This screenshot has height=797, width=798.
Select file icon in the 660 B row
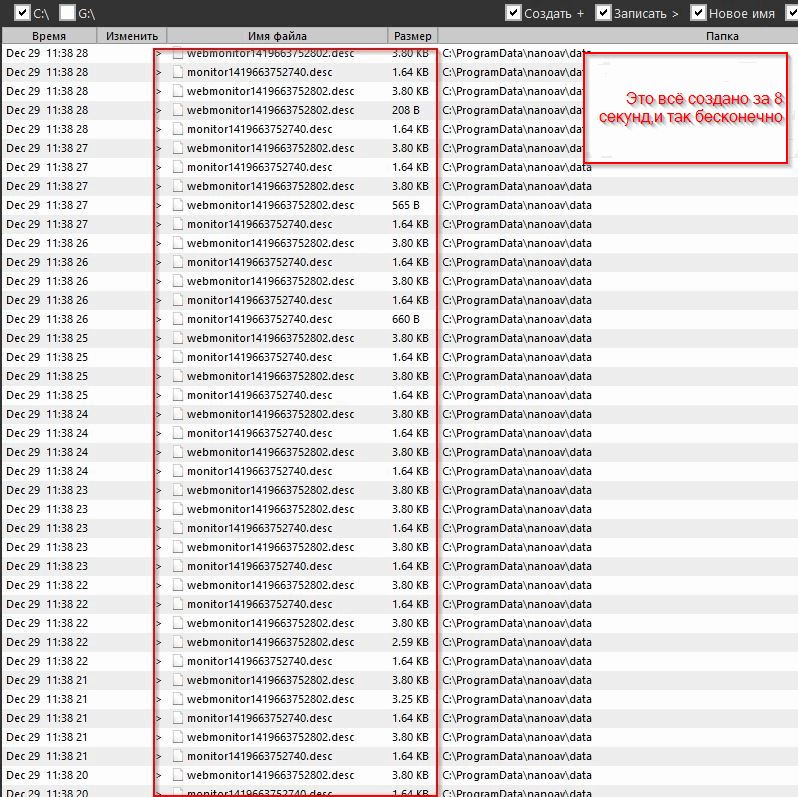(x=178, y=319)
